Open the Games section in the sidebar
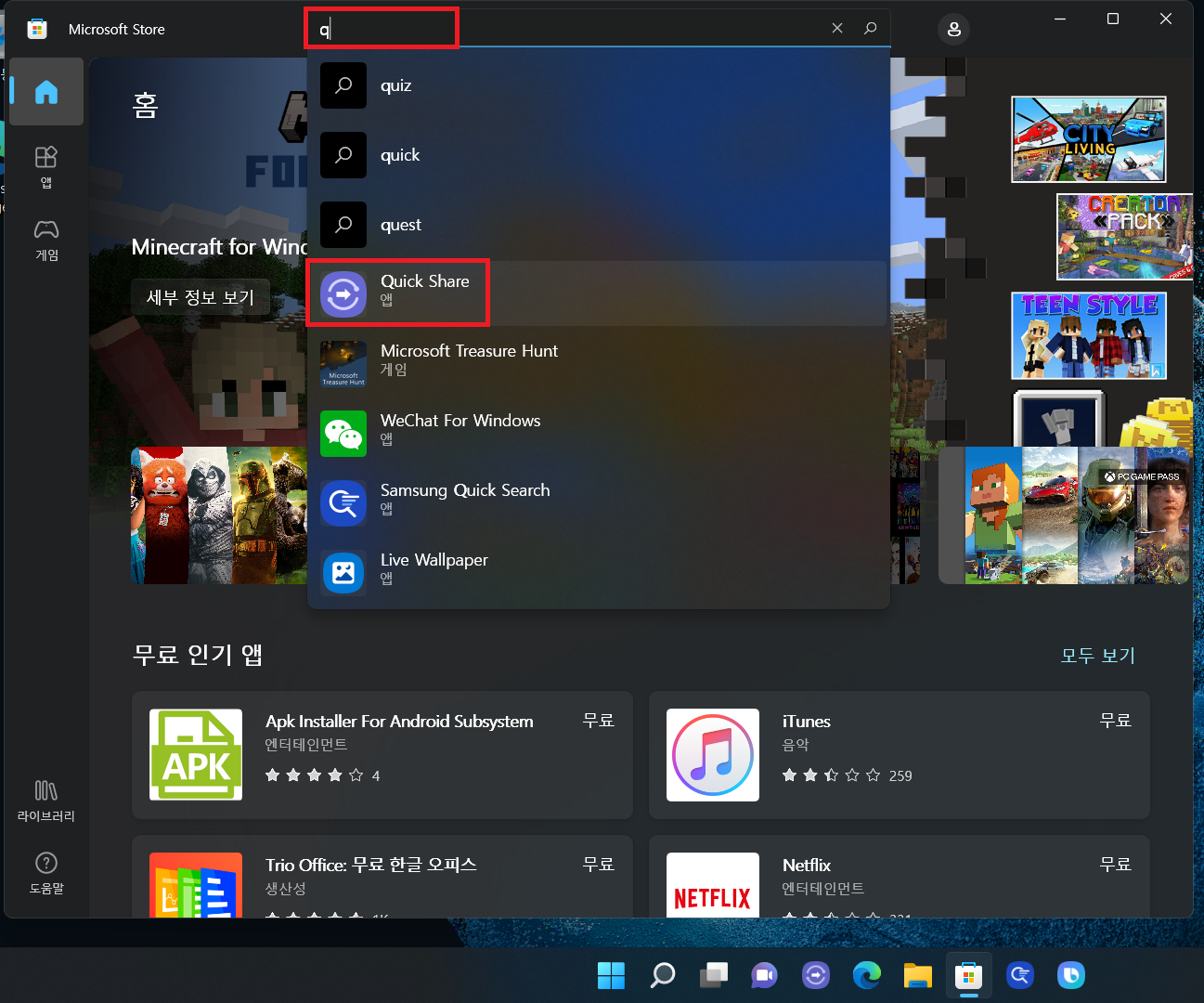The width and height of the screenshot is (1204, 1003). tap(46, 240)
